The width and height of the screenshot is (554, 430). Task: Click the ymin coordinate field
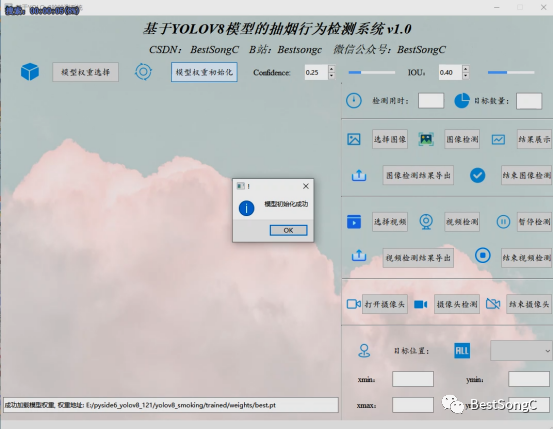(x=529, y=379)
